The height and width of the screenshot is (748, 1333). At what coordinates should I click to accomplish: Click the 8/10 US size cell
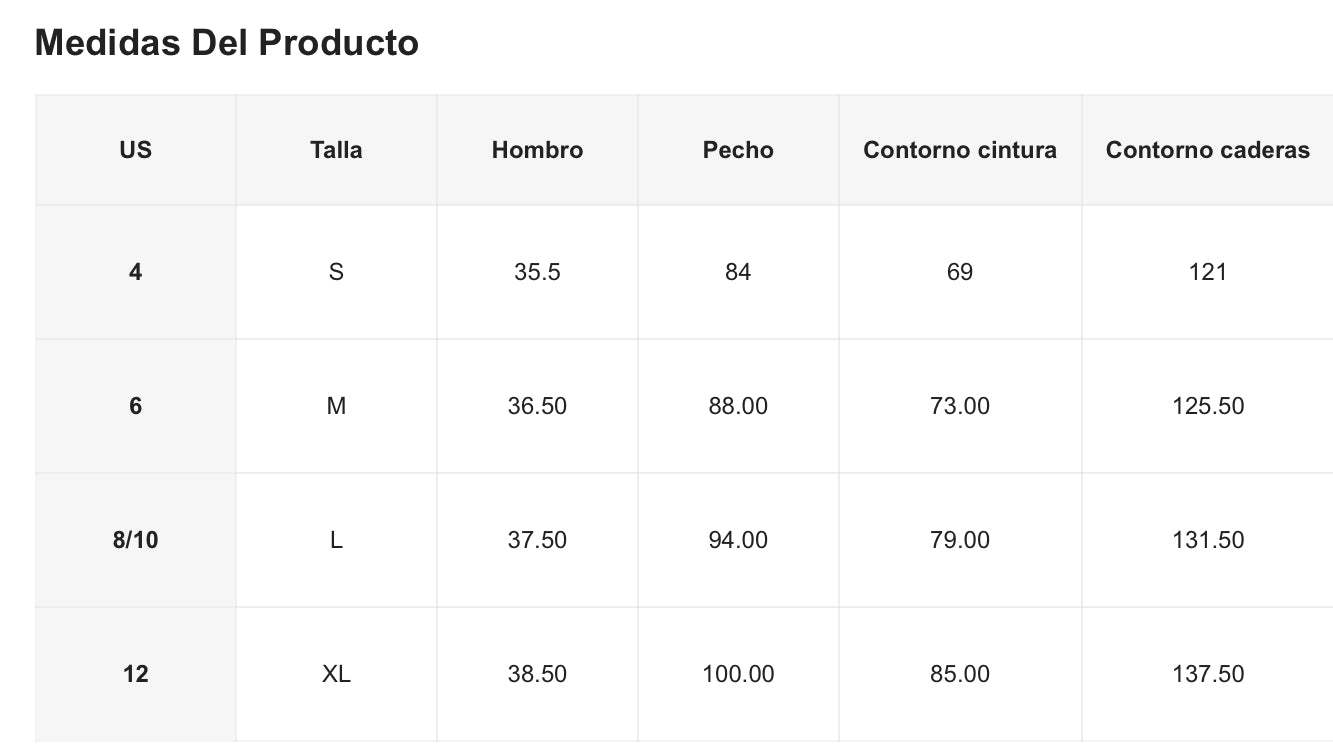click(135, 540)
